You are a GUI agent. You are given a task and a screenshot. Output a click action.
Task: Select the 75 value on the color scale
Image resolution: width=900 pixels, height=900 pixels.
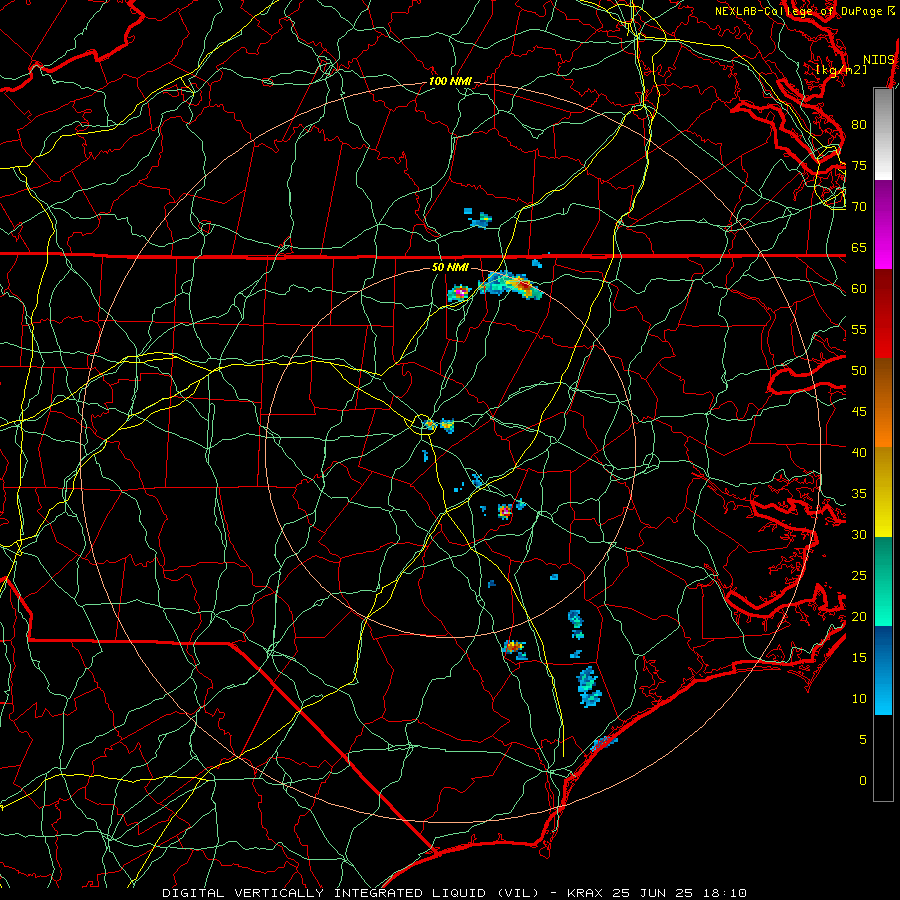point(859,165)
